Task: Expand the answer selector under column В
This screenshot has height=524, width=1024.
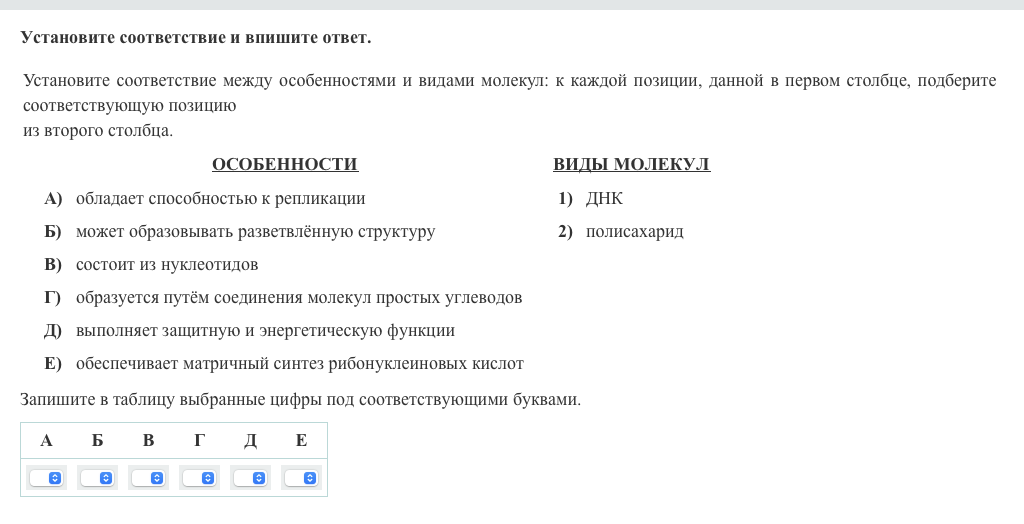Action: coord(148,478)
